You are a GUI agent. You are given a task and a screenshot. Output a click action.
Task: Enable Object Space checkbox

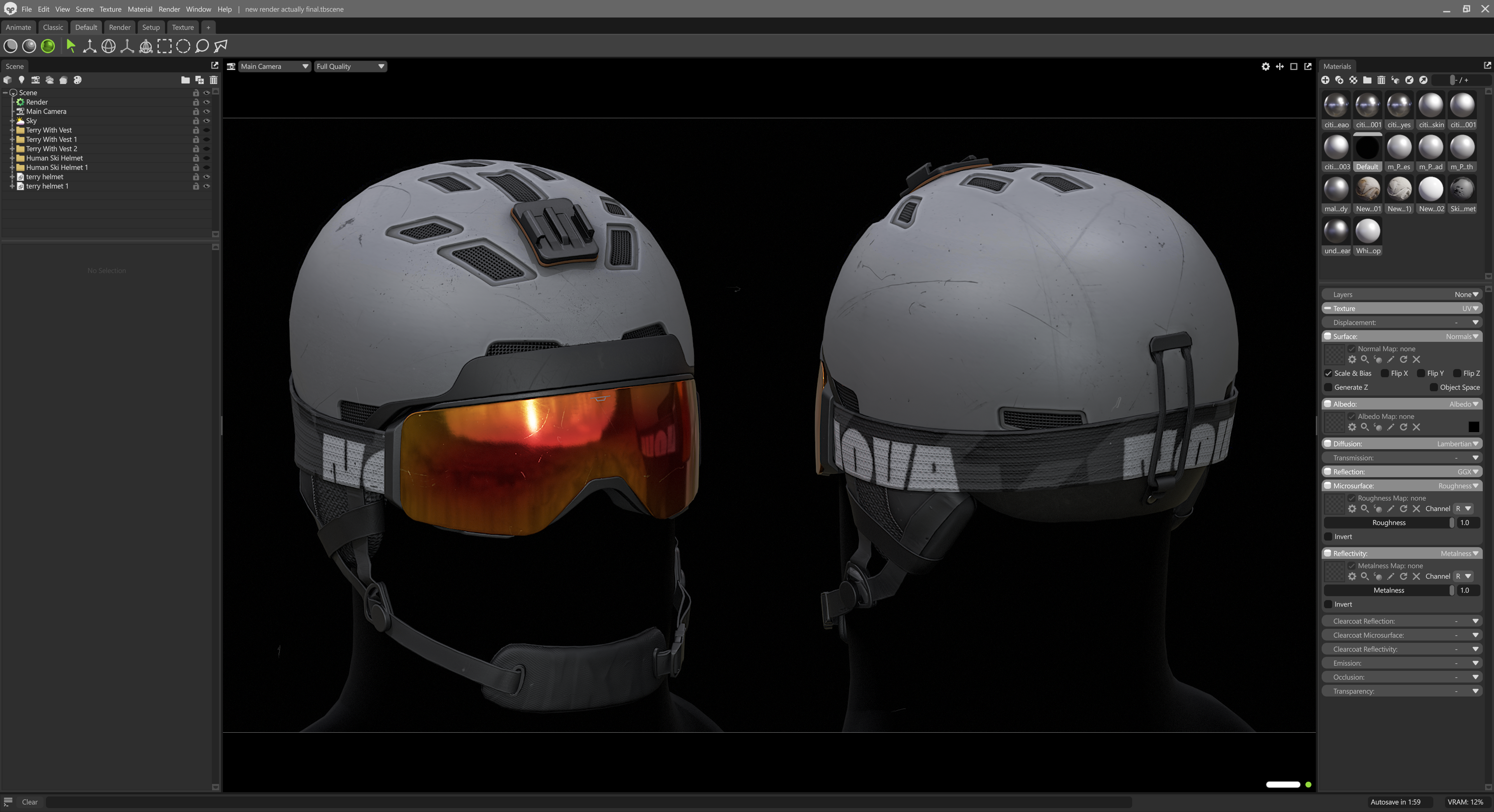[1434, 387]
